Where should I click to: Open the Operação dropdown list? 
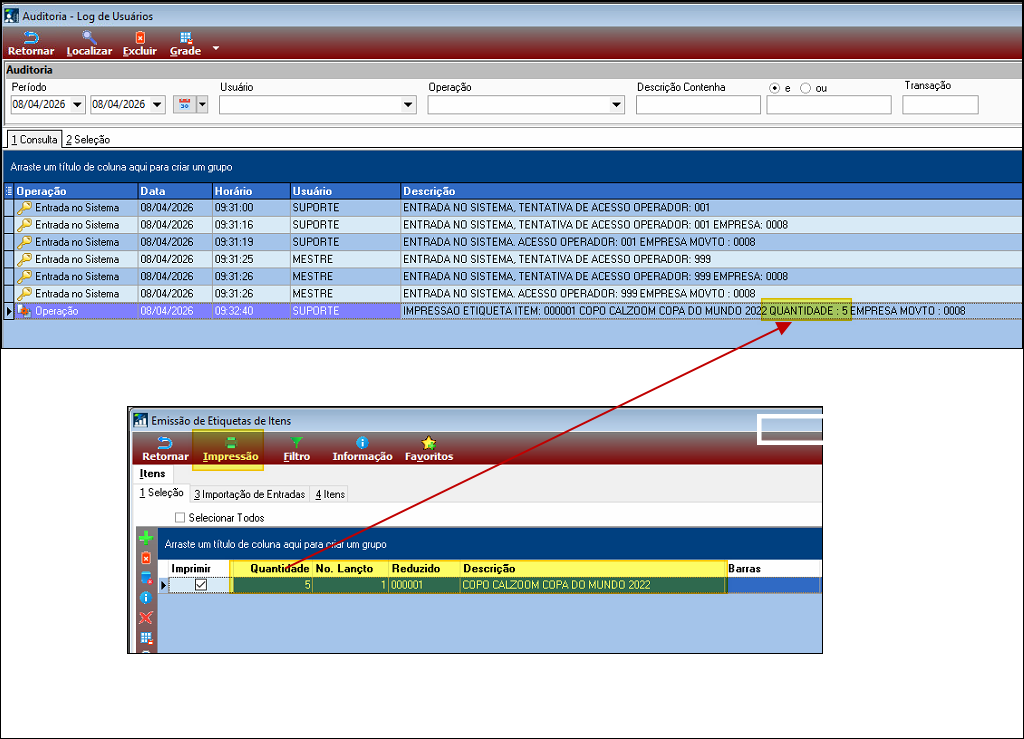(616, 105)
